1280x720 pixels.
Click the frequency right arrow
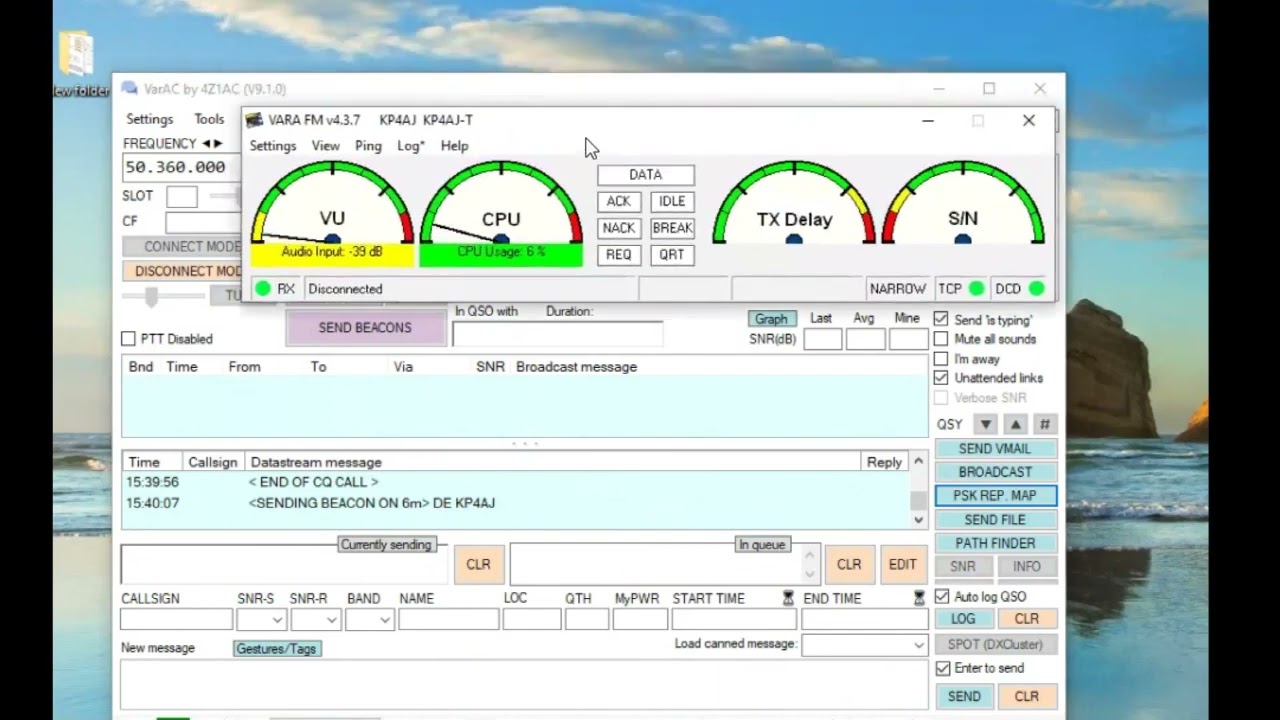218,144
